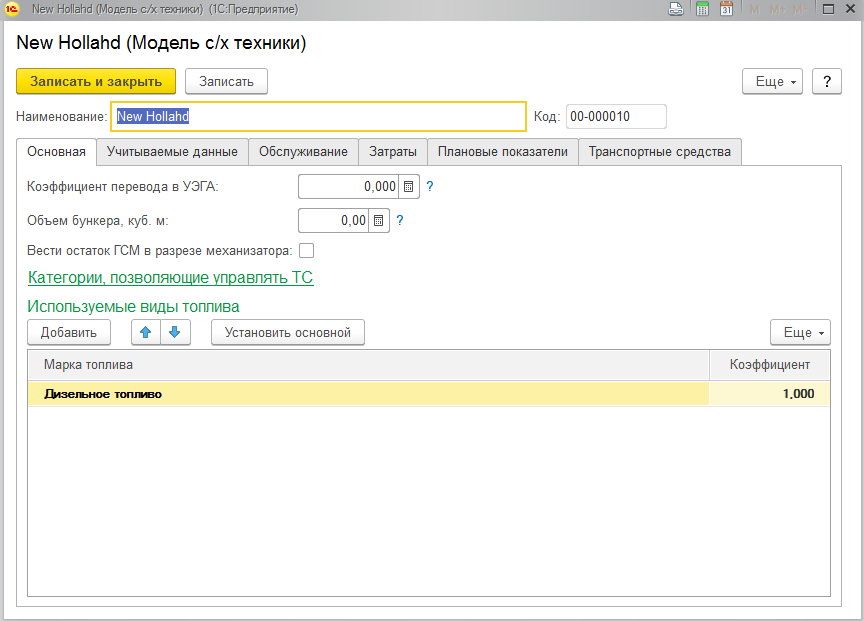Click the Коэффициент column header

tap(769, 365)
